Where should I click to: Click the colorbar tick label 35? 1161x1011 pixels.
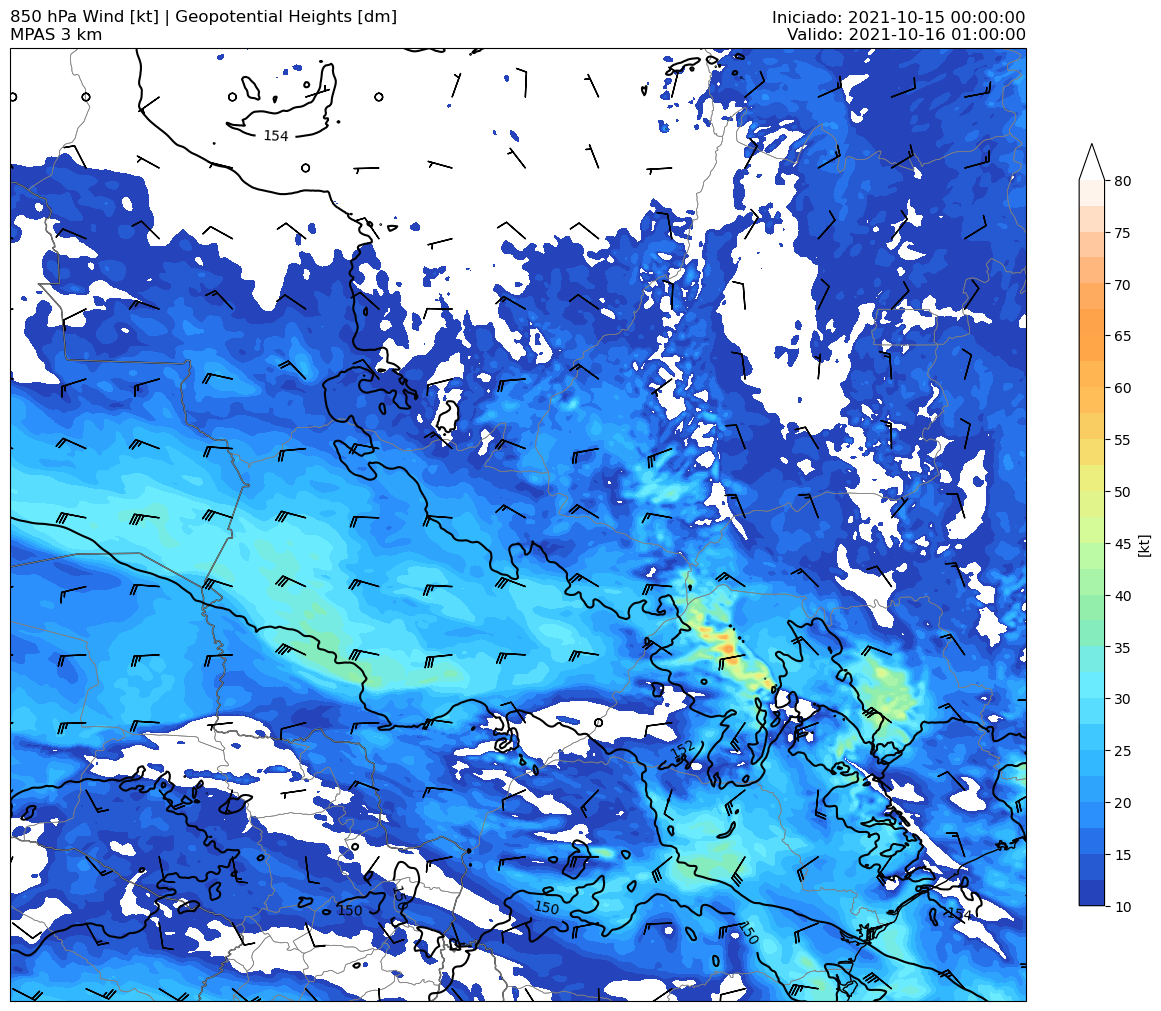click(x=1122, y=648)
